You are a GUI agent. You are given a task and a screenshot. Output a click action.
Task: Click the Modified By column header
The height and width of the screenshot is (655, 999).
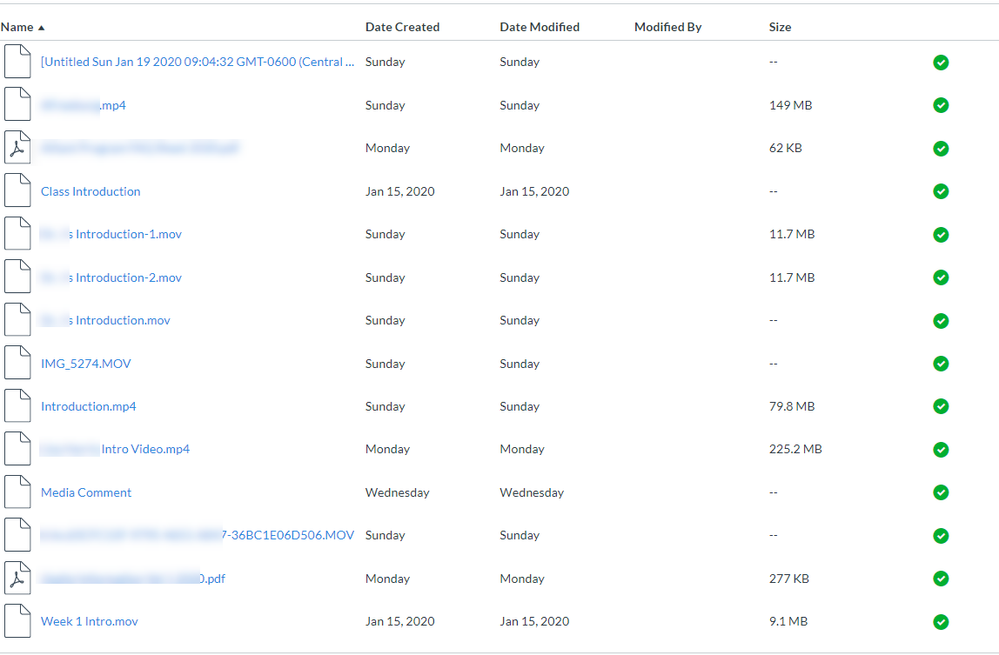(667, 27)
